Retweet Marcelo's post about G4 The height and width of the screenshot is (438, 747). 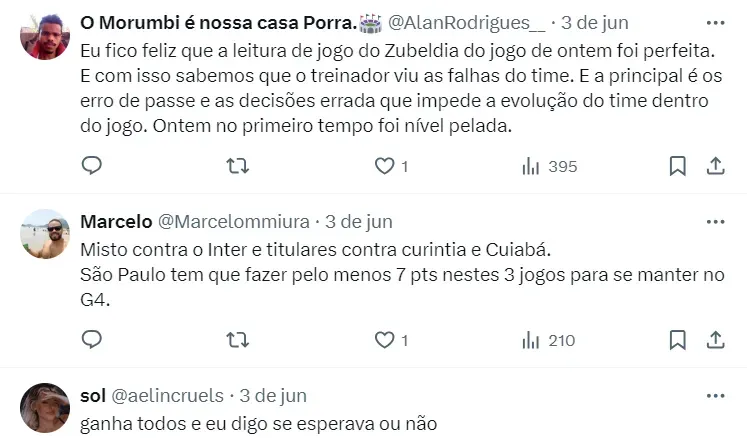238,340
